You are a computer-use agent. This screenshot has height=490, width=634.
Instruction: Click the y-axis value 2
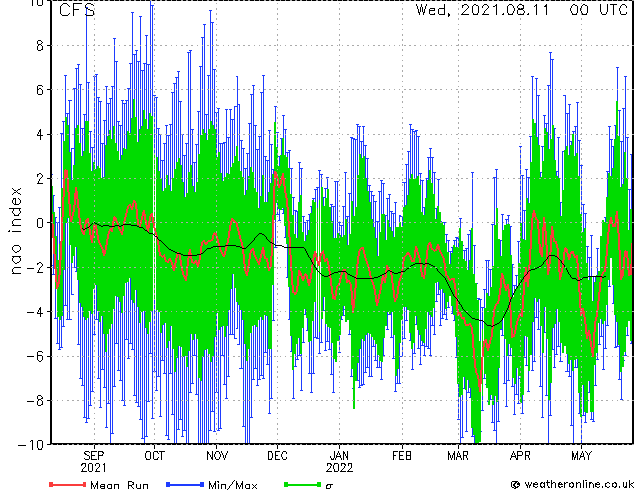click(x=40, y=179)
